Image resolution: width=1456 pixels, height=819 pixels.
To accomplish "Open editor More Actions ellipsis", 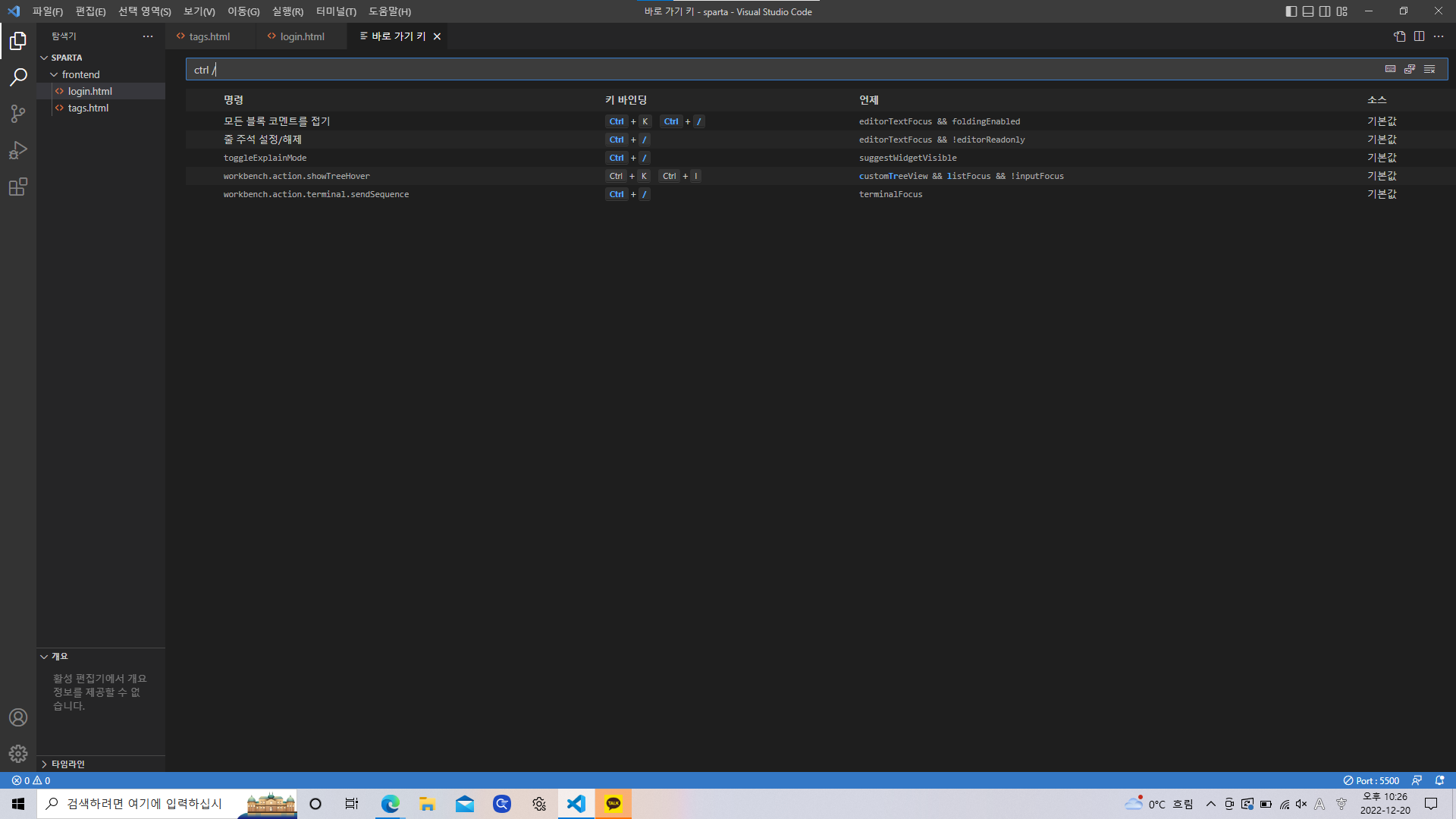I will pos(1439,36).
